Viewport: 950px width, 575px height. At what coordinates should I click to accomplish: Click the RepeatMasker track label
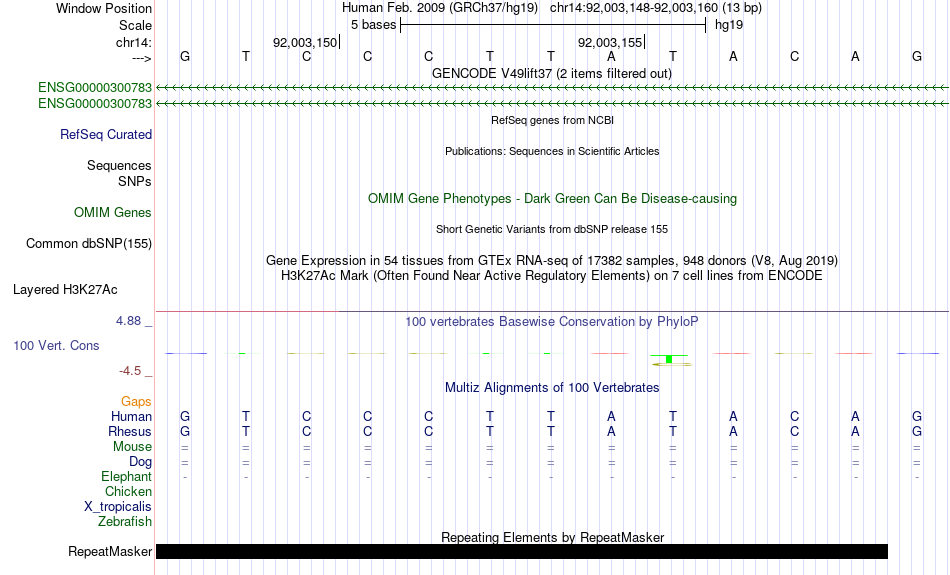point(110,551)
